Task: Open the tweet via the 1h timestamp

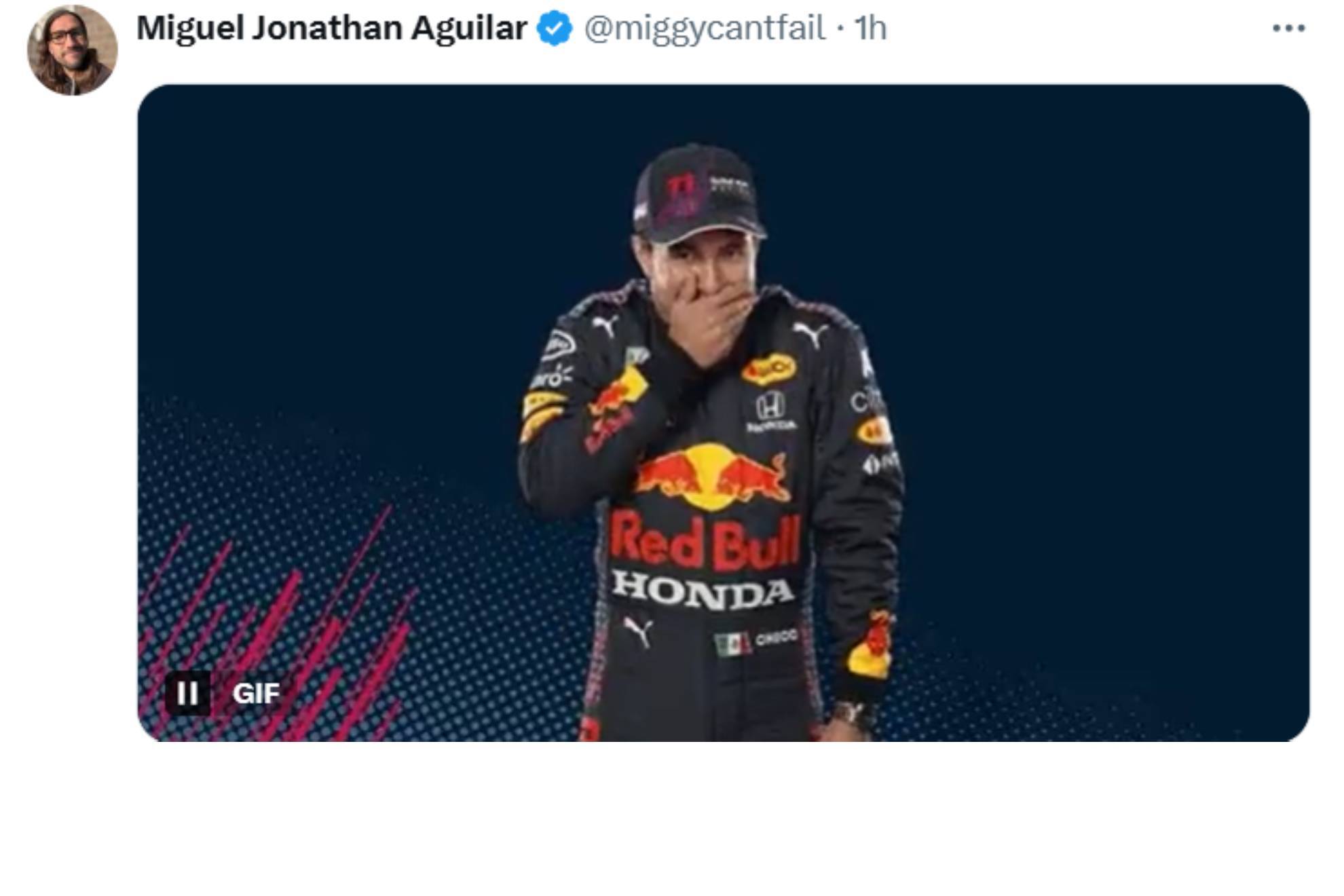Action: [870, 29]
